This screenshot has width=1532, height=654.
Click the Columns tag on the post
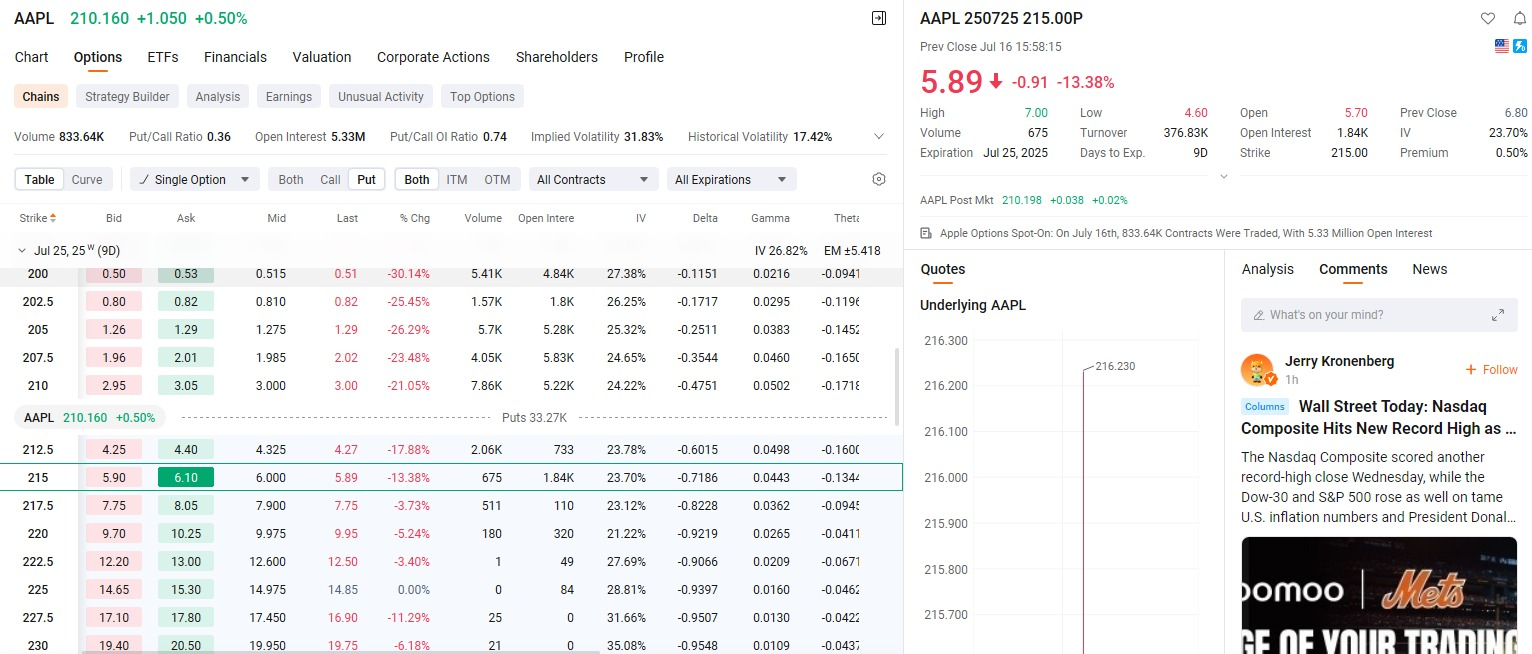(1265, 407)
